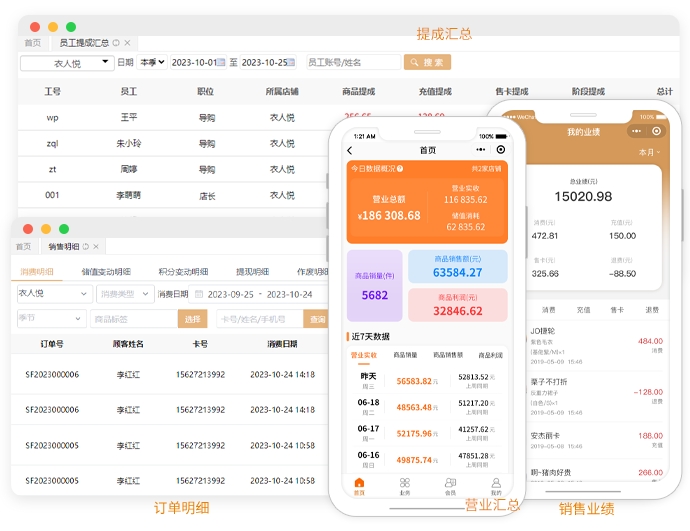Open 本月 period dropdown on 我的业绩

pyautogui.click(x=649, y=152)
